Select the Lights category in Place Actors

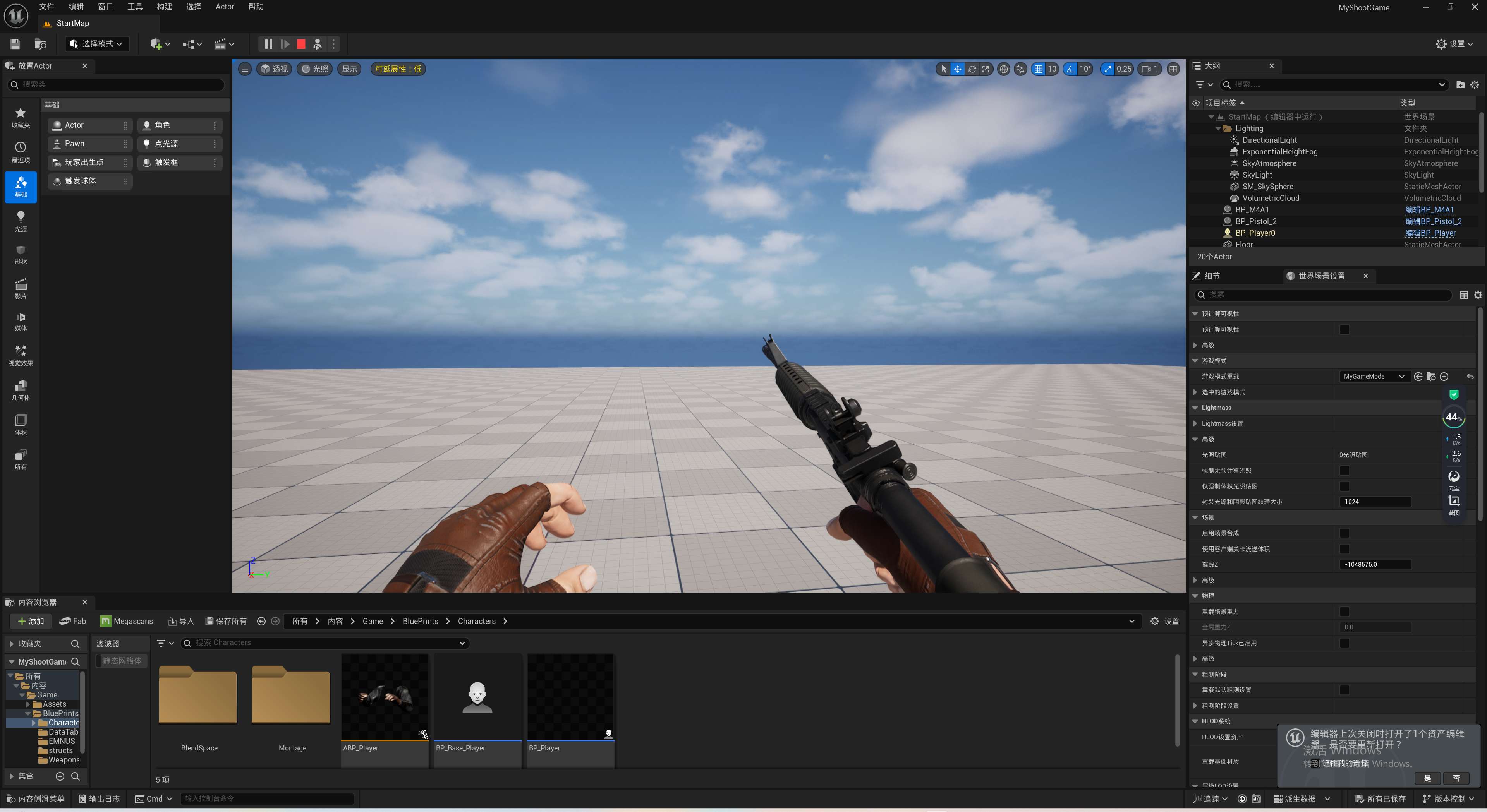pyautogui.click(x=21, y=222)
